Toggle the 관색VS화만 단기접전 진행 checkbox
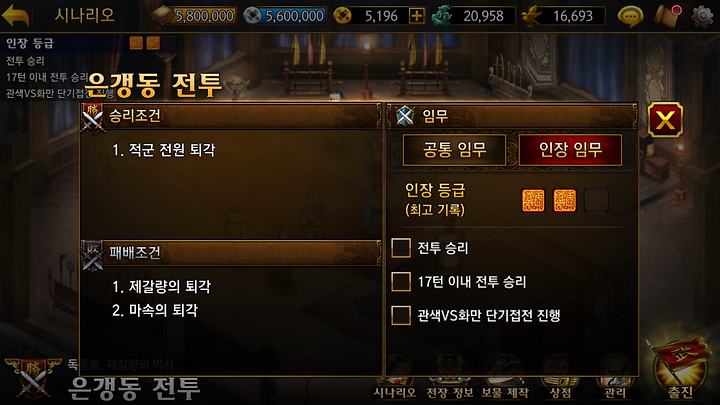Screen dimensions: 720x405 [x=401, y=315]
